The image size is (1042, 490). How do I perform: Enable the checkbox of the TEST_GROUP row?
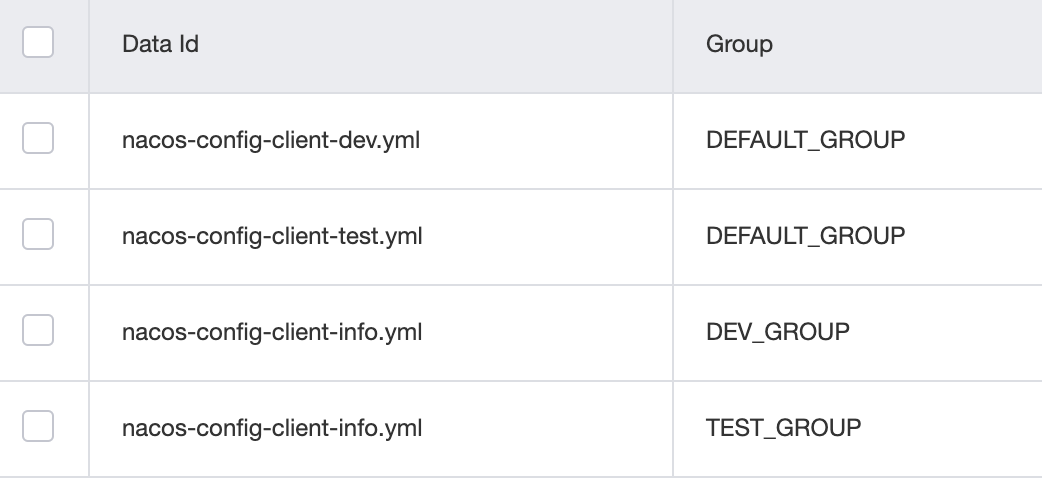pos(38,428)
